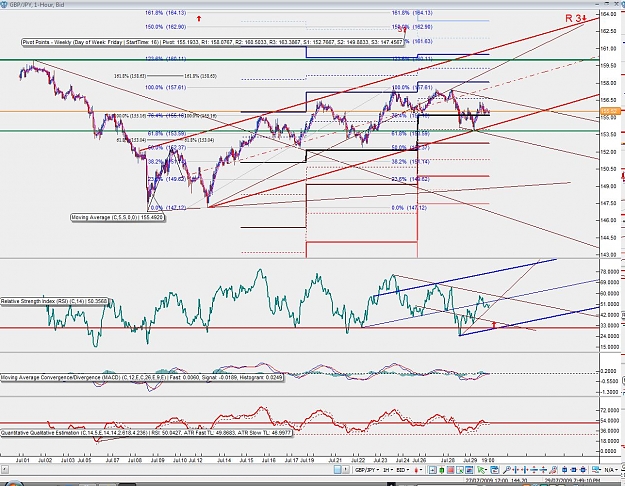Click the Jul 14 date axis label
The width and height of the screenshot is (625, 486).
coord(224,460)
